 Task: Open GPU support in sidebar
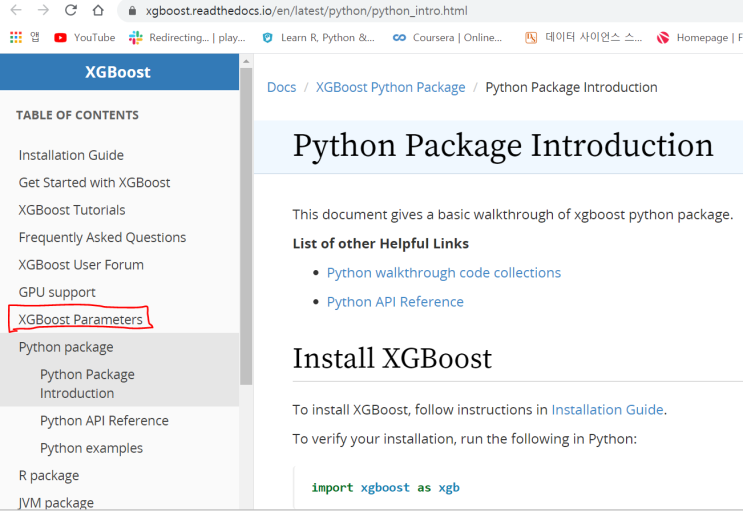pyautogui.click(x=57, y=292)
